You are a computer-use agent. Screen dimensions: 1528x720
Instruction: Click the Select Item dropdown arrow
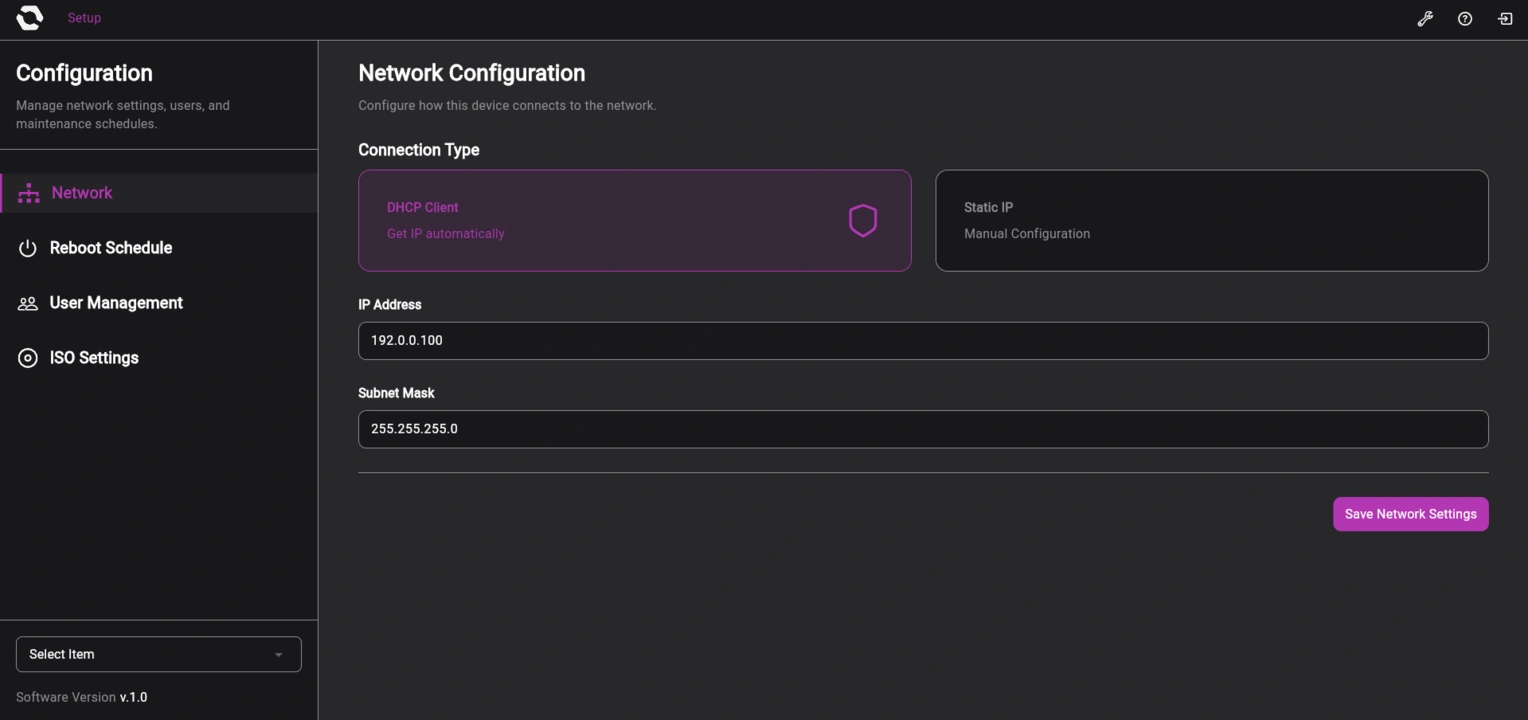[x=279, y=653]
